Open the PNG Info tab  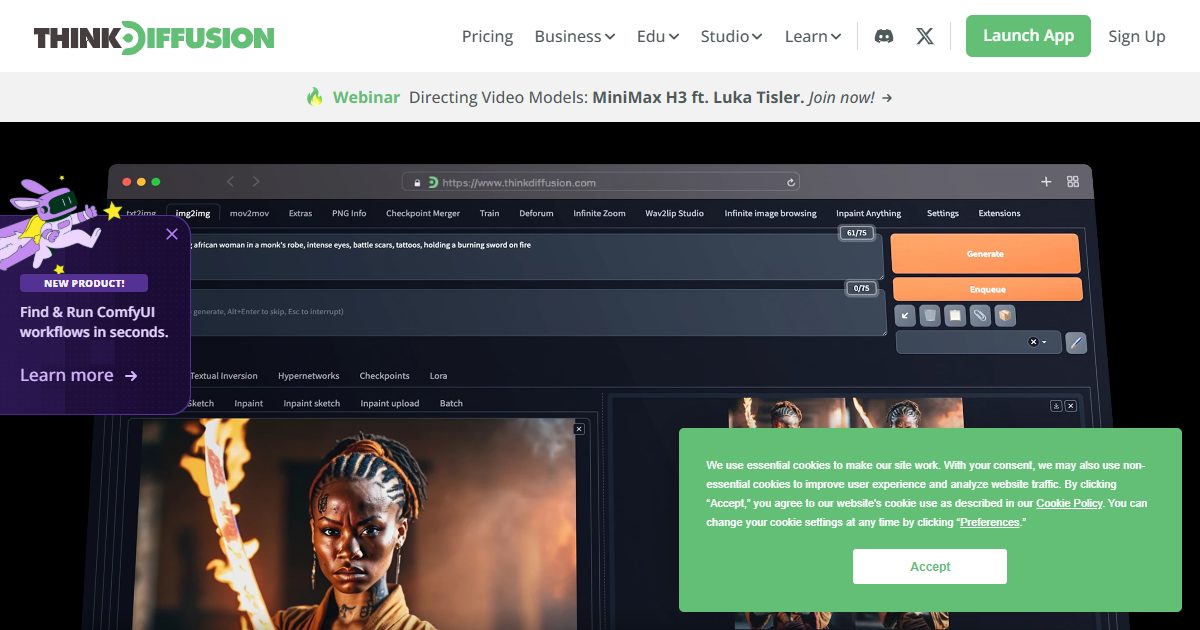pyautogui.click(x=349, y=213)
